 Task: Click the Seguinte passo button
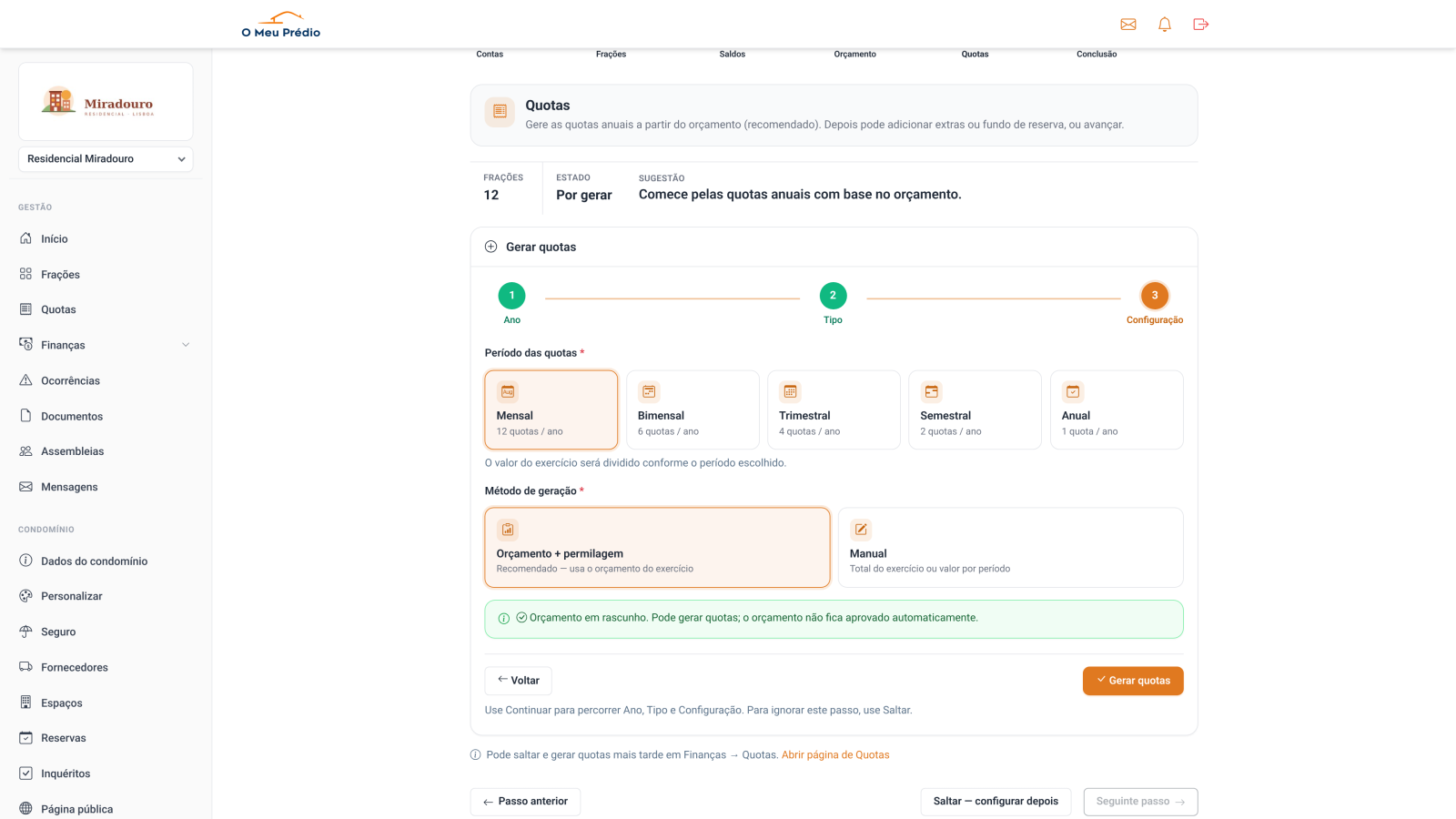click(x=1140, y=802)
